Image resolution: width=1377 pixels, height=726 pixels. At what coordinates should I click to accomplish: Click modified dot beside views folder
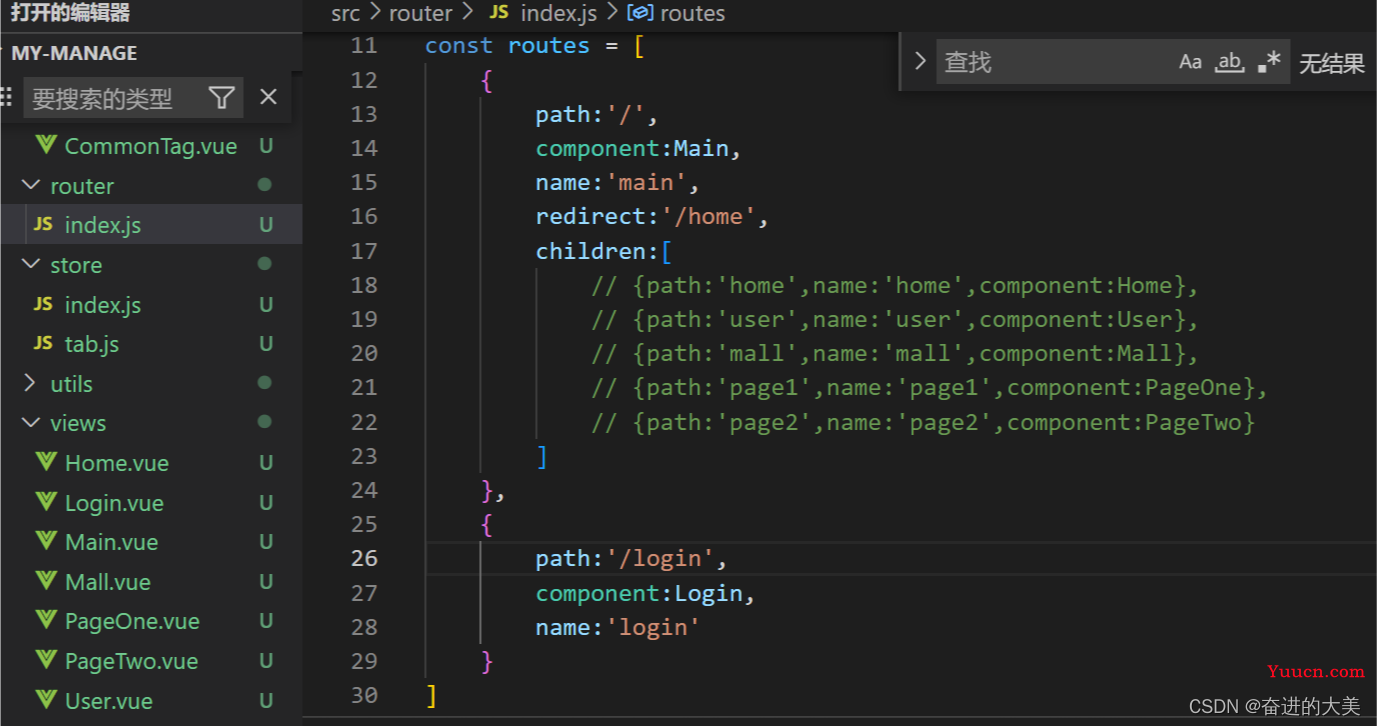[265, 422]
